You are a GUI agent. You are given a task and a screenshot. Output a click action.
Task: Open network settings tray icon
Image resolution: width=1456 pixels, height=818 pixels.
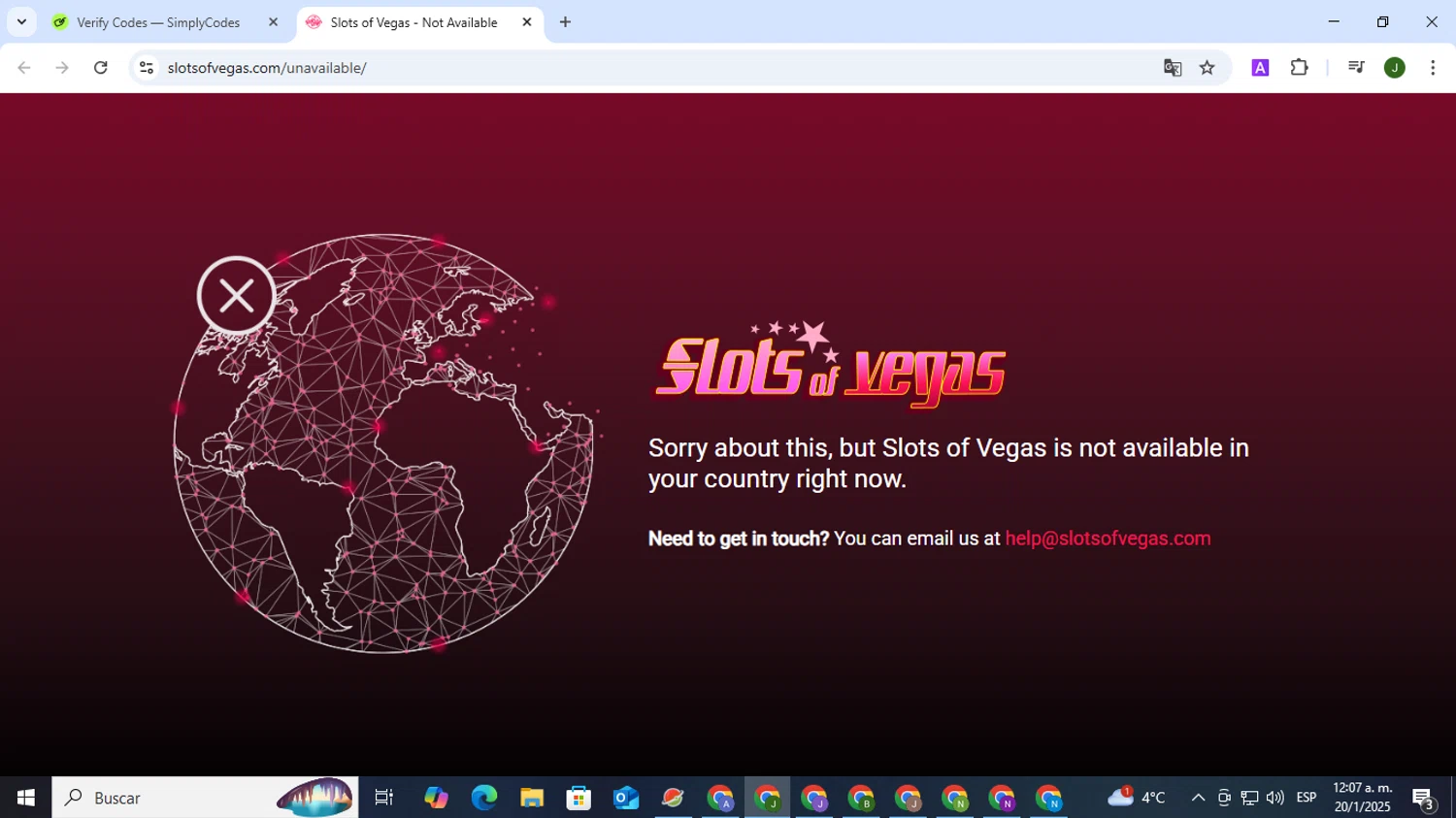point(1249,798)
